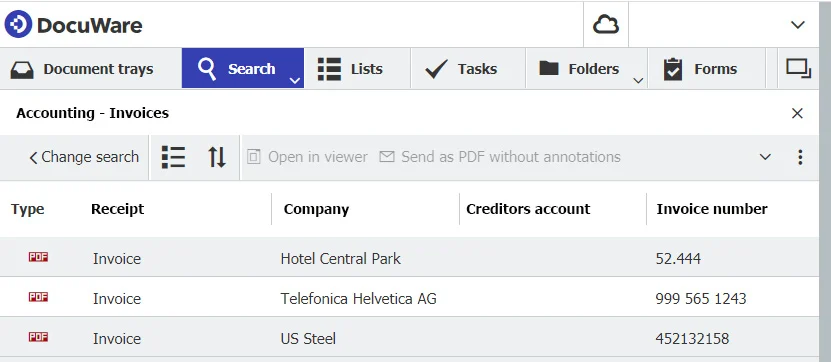Toggle the result list view icon
The height and width of the screenshot is (362, 831).
[173, 157]
